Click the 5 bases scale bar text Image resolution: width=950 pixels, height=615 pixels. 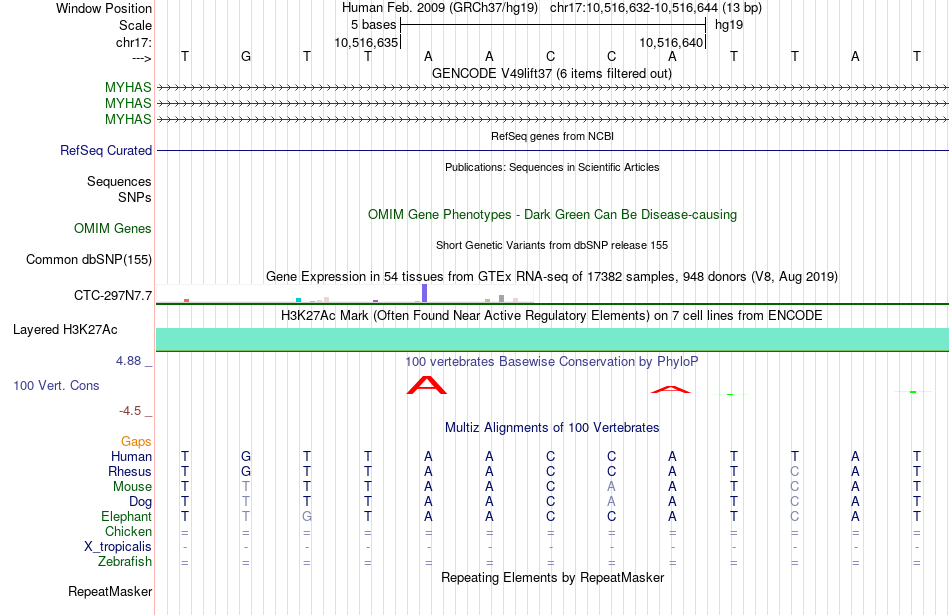pos(373,25)
